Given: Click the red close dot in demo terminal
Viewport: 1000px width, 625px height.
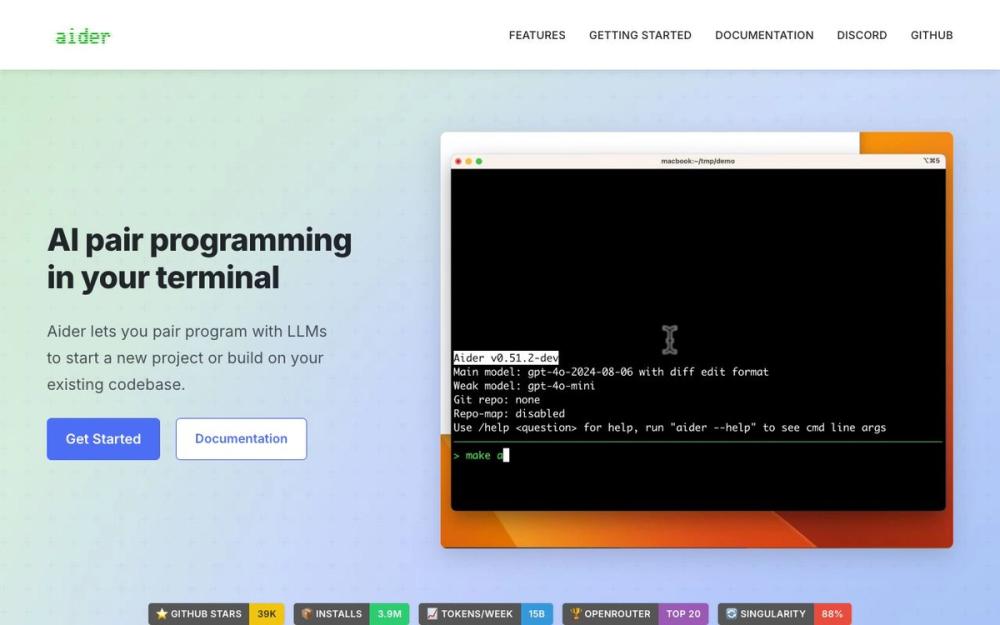Looking at the screenshot, I should click(458, 161).
